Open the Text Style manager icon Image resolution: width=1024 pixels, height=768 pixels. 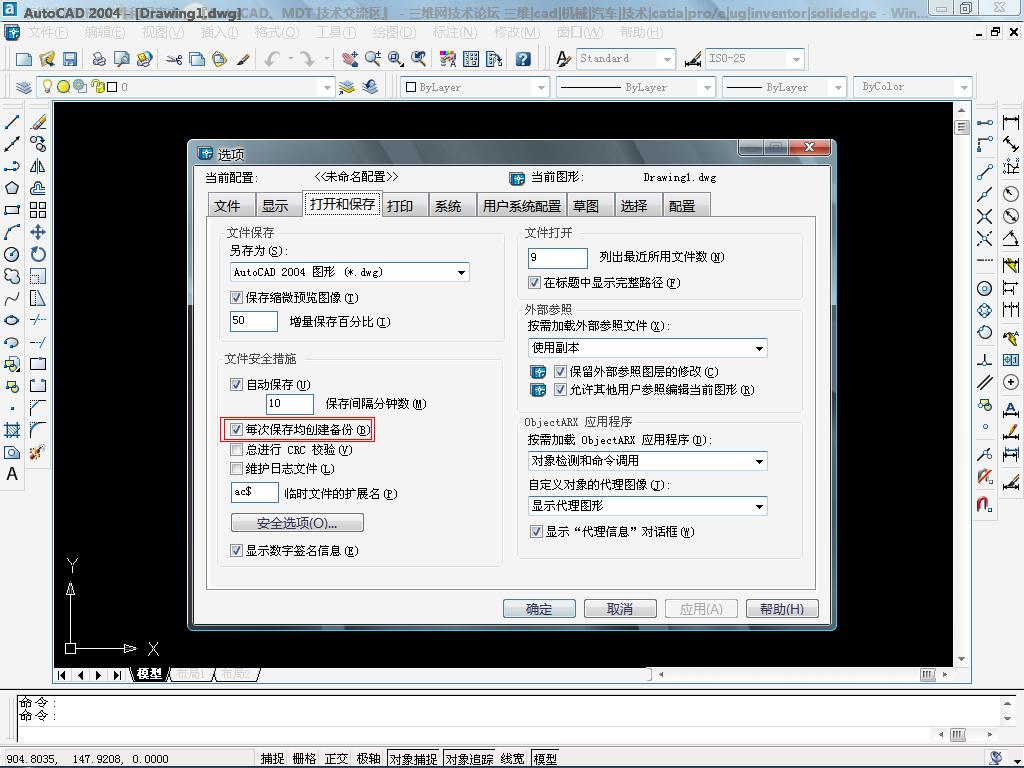563,59
